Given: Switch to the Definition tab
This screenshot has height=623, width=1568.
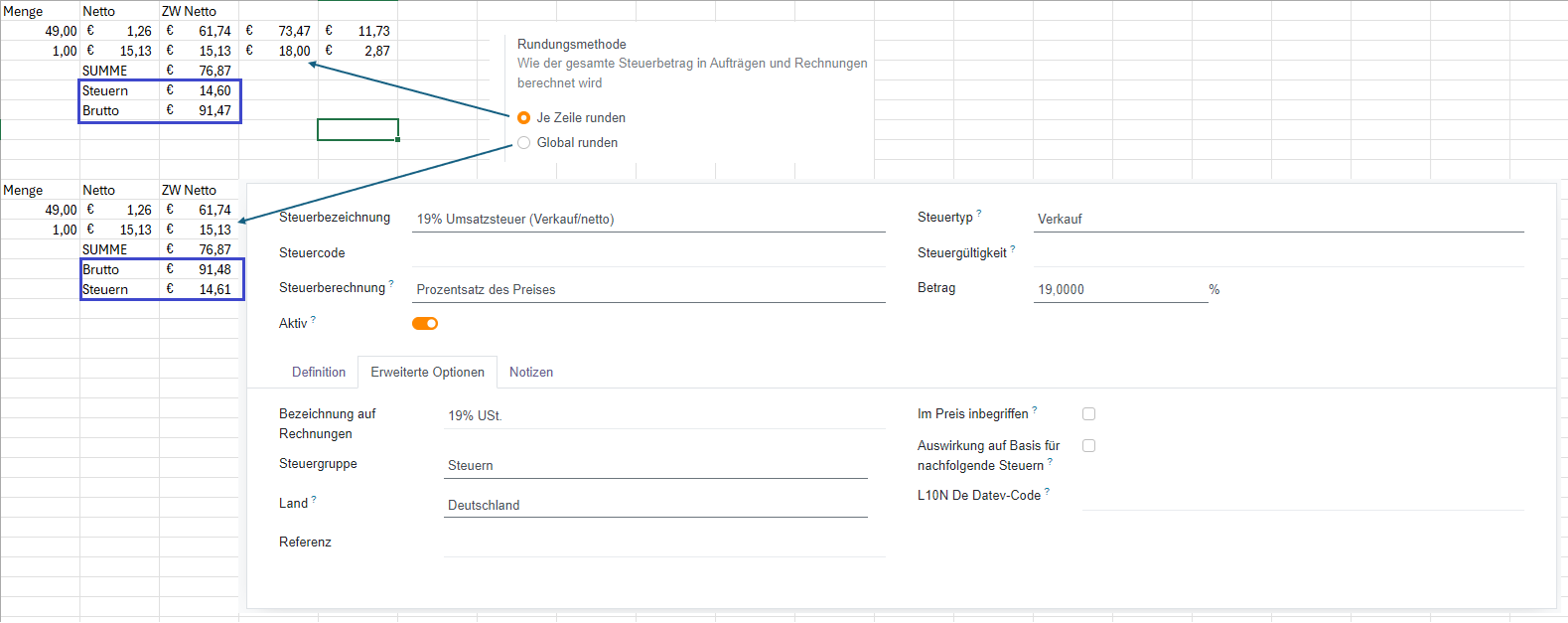Looking at the screenshot, I should tap(319, 373).
